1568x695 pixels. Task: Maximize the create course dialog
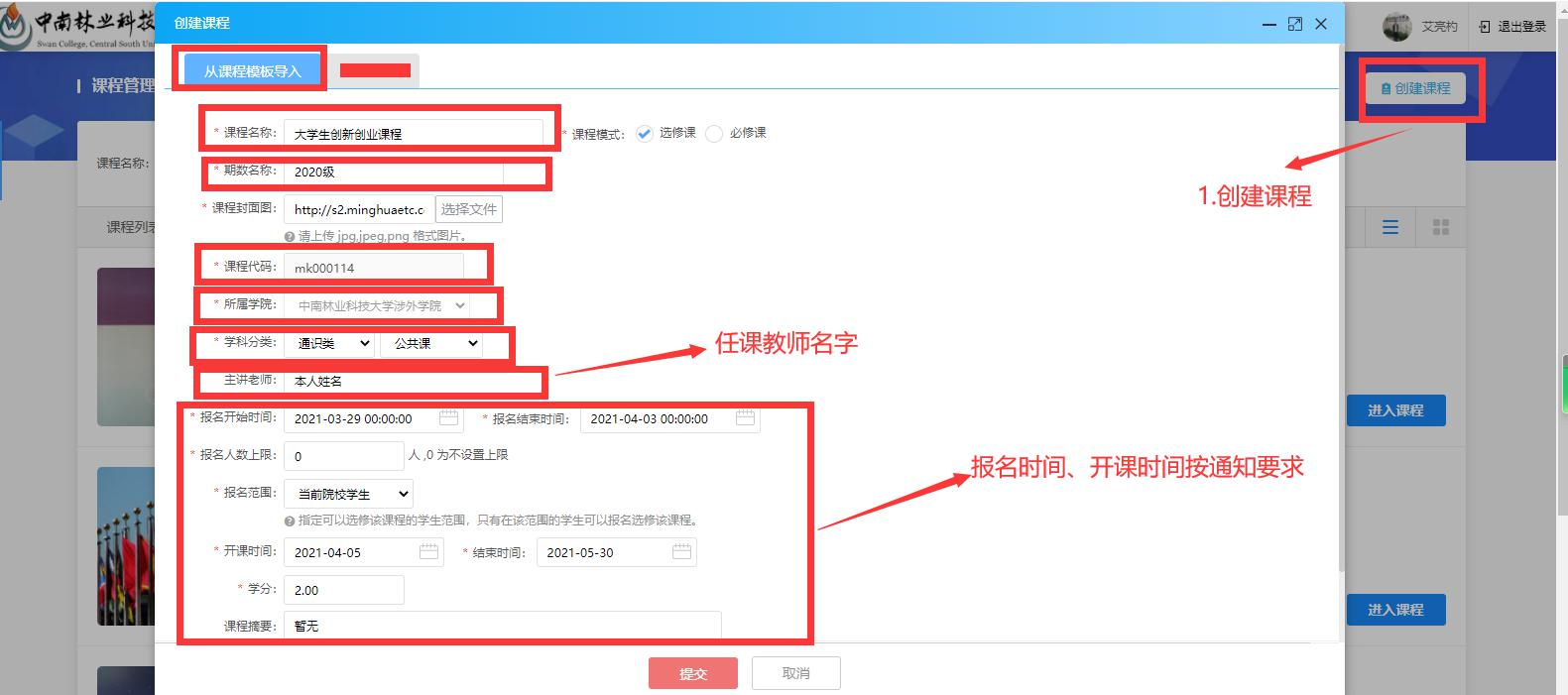click(x=1294, y=24)
